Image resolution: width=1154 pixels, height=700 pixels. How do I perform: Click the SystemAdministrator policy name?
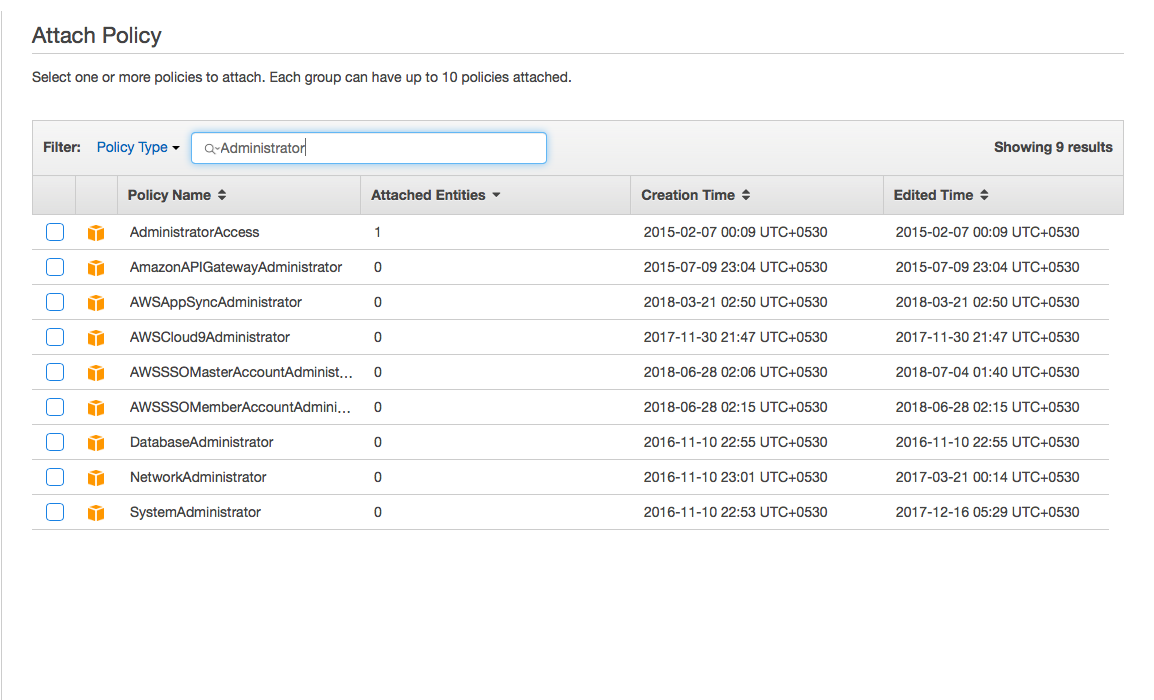(x=195, y=512)
